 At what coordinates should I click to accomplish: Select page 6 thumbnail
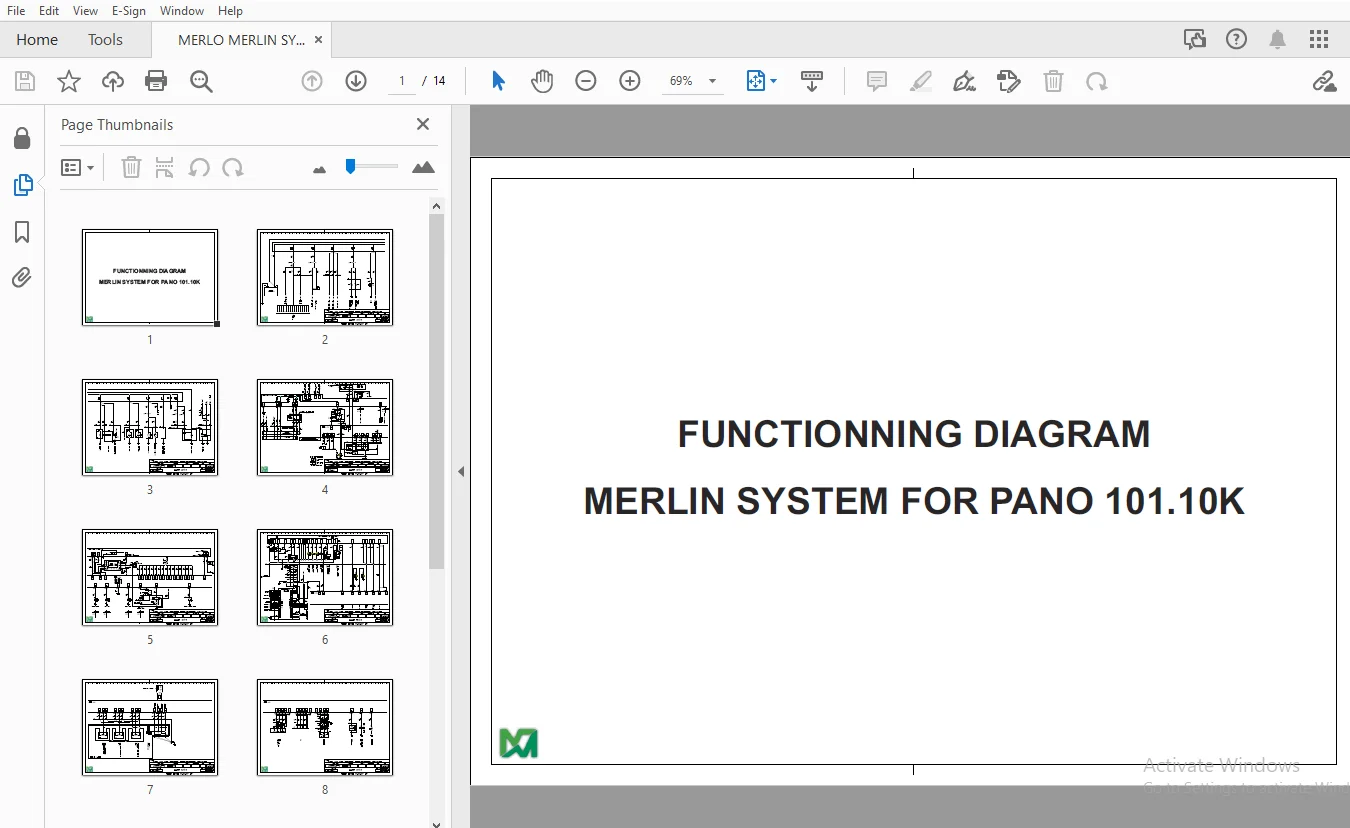325,577
